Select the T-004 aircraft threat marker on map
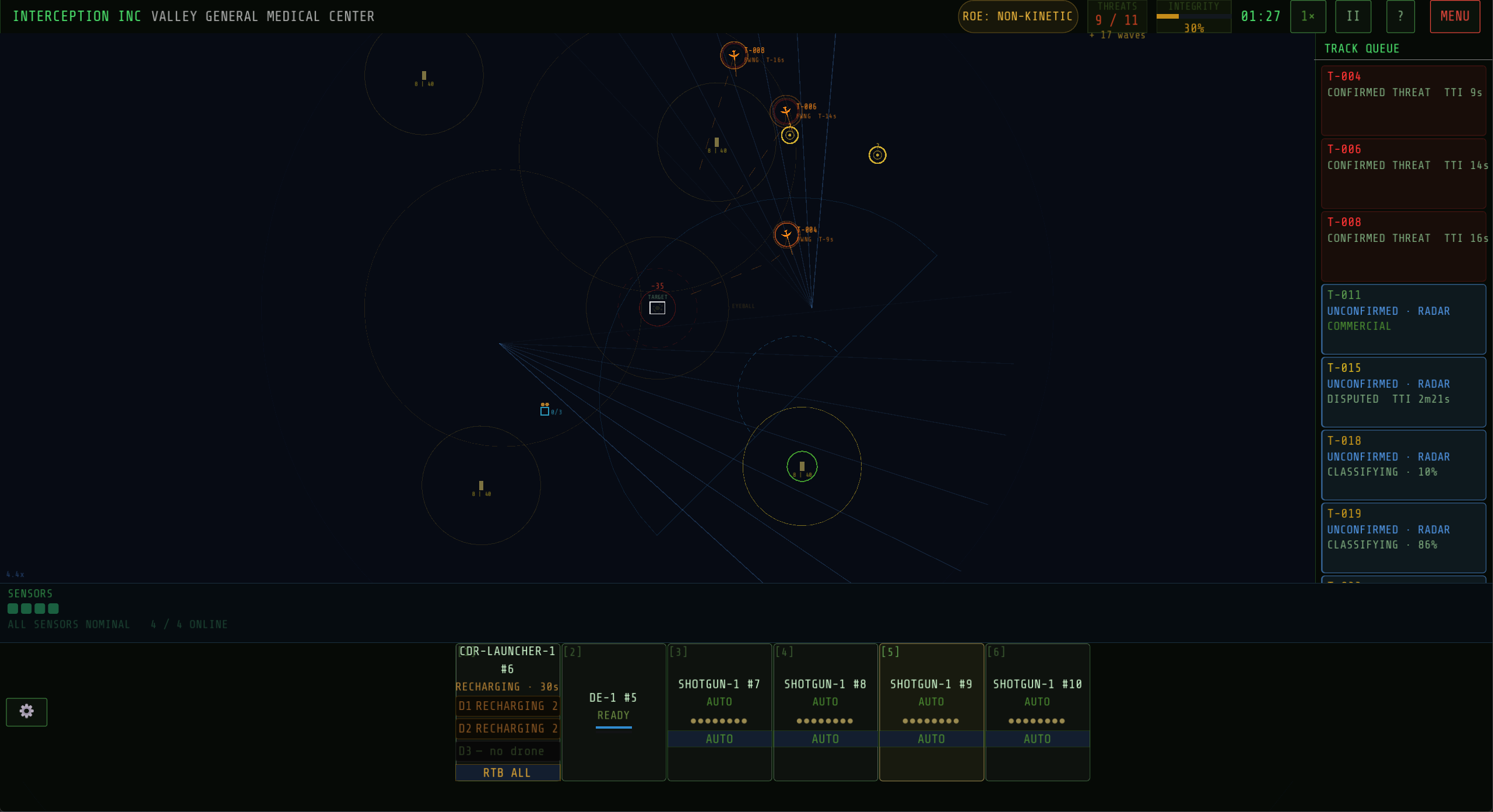The height and width of the screenshot is (812, 1493). (786, 234)
